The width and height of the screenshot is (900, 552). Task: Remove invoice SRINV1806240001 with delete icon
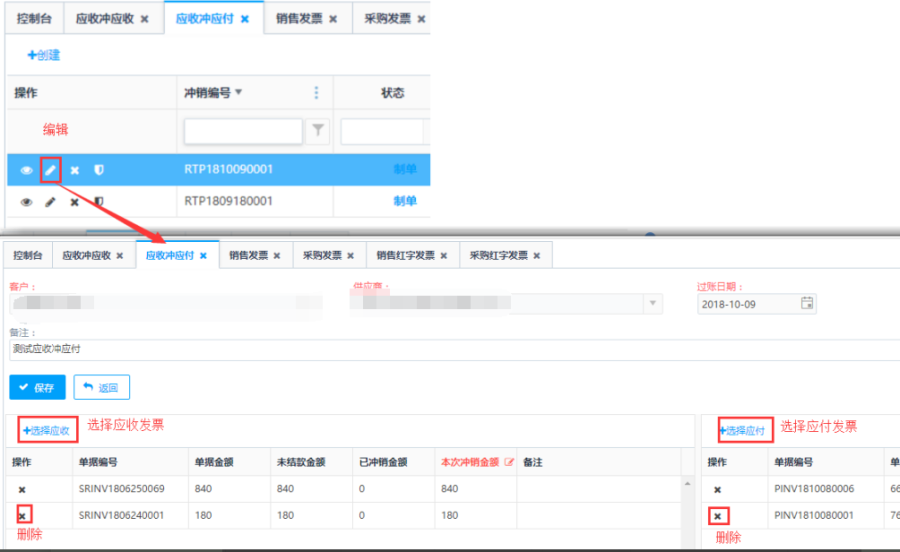(22, 516)
